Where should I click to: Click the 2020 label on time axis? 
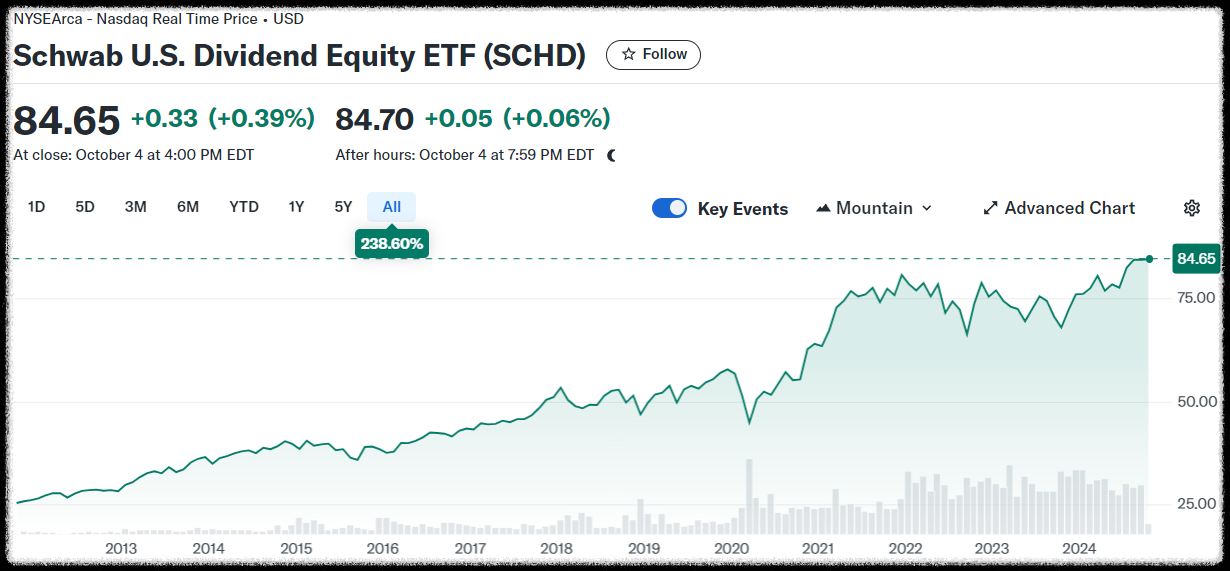[x=732, y=548]
